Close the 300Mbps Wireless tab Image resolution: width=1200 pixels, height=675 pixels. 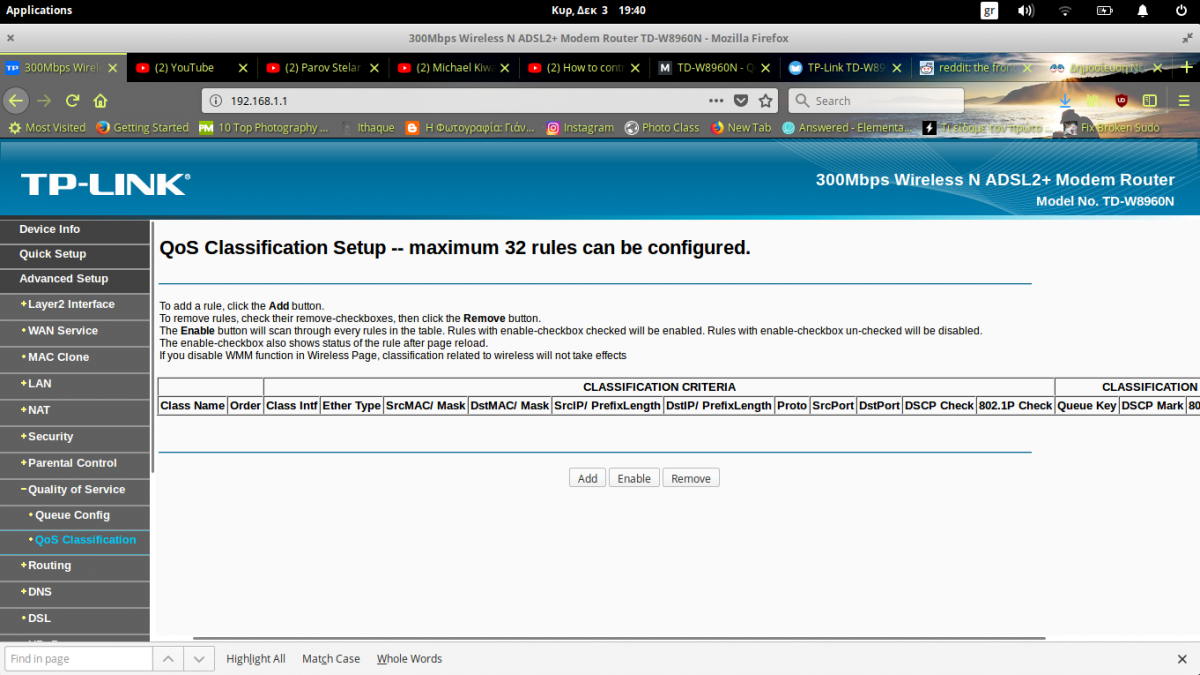[113, 68]
